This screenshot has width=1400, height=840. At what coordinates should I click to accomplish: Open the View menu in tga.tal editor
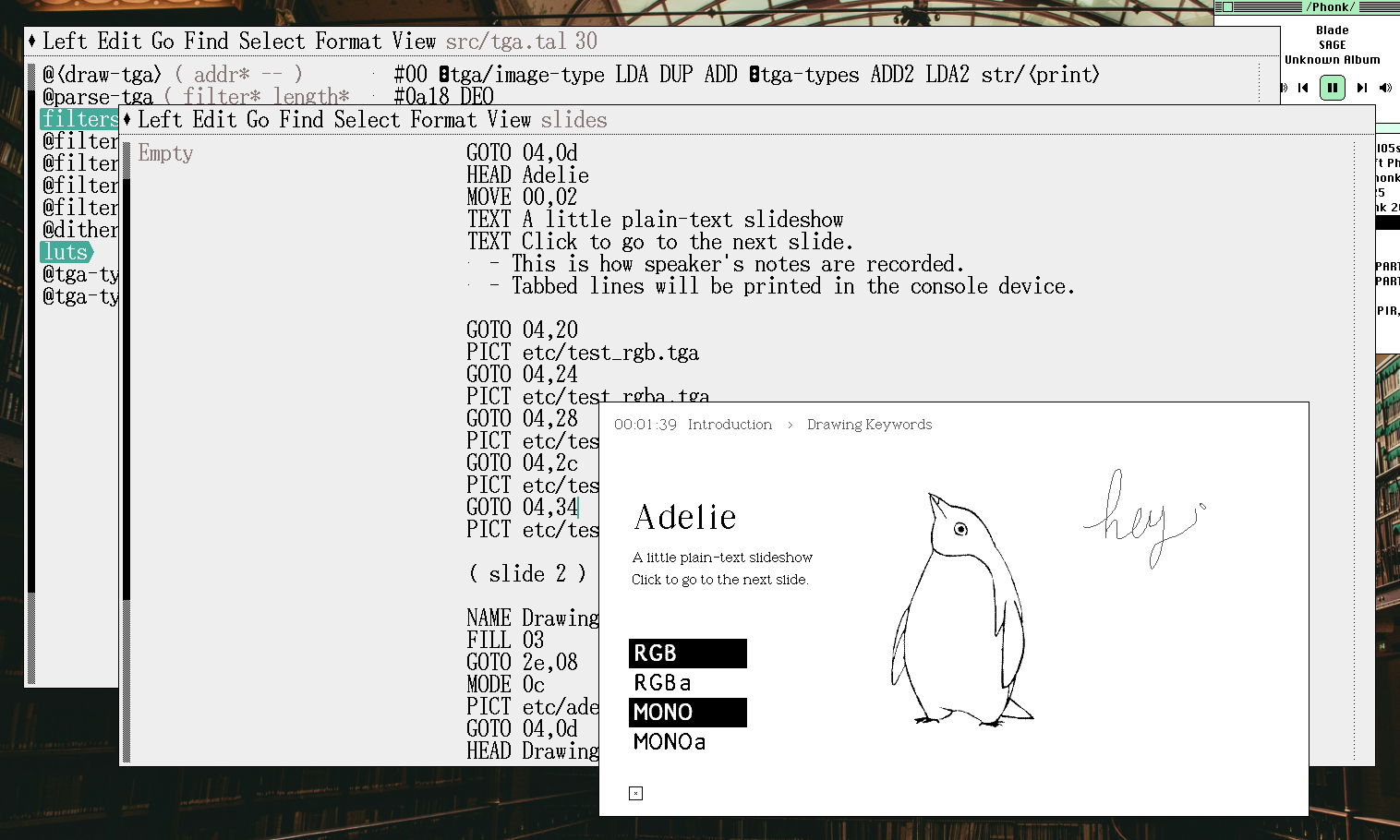(x=413, y=42)
